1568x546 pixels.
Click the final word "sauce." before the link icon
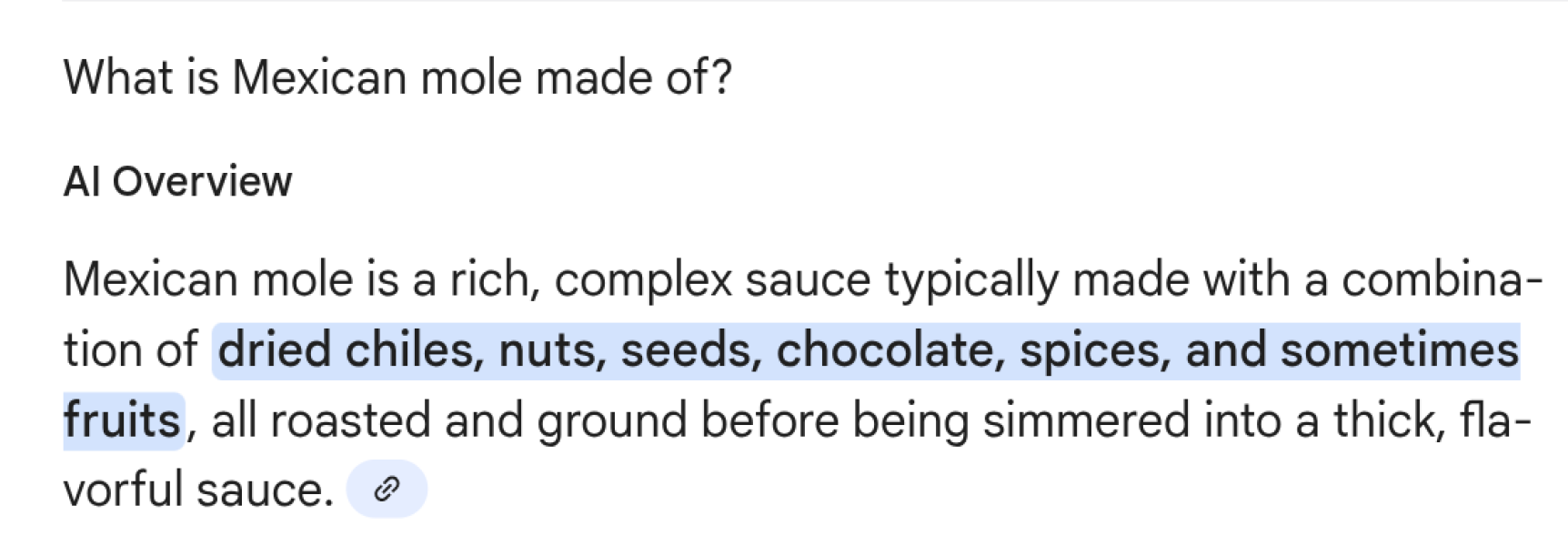(x=265, y=490)
